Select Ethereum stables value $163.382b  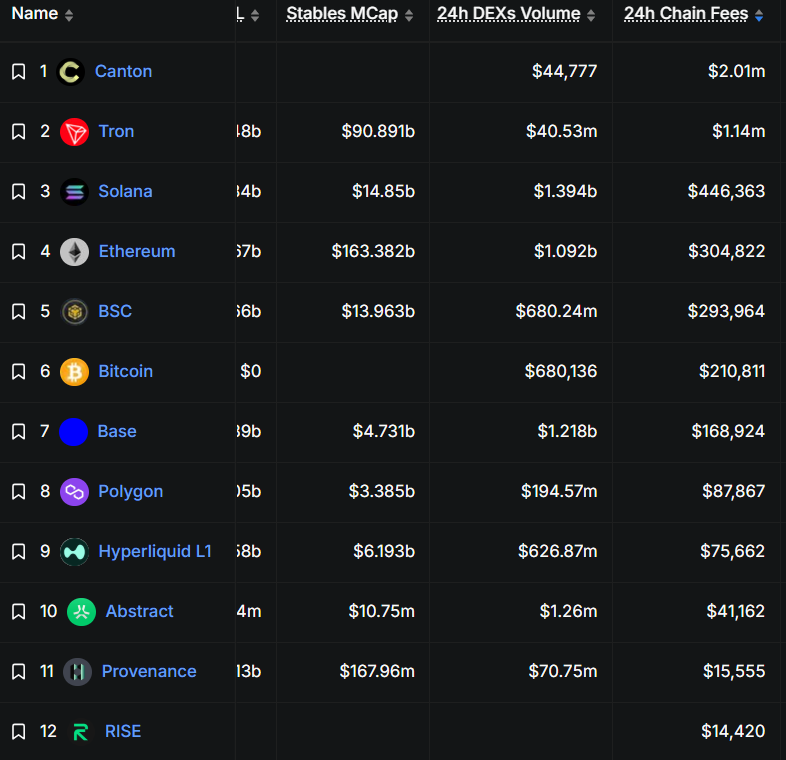tap(373, 251)
